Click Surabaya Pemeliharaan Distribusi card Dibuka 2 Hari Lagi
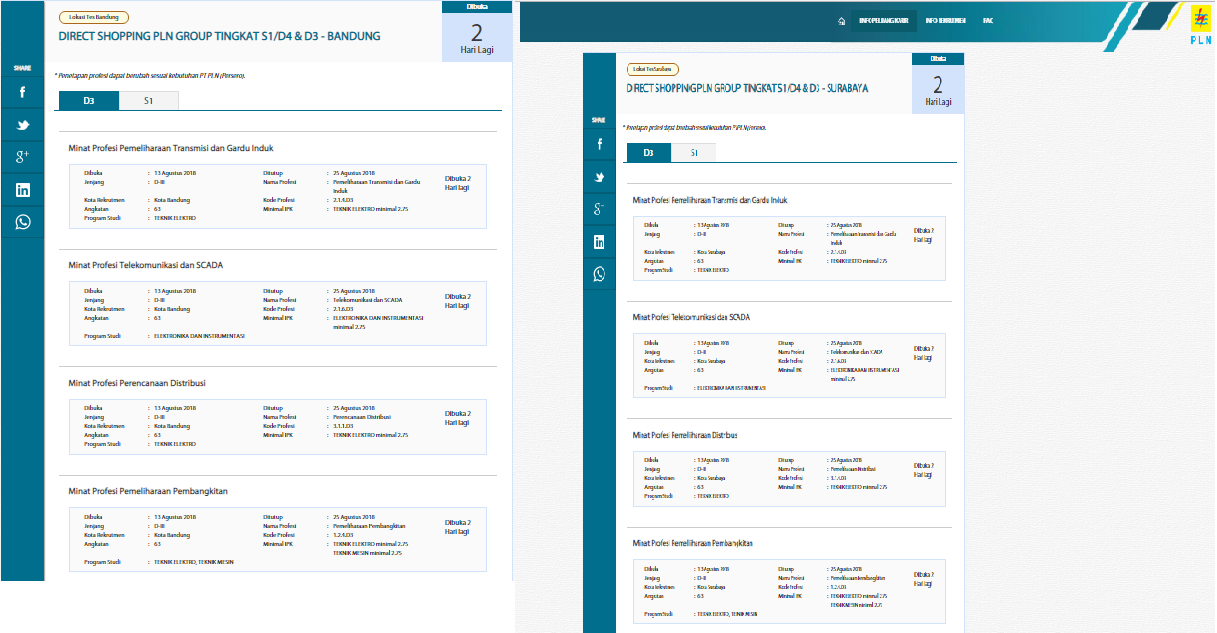The image size is (1217, 633). [x=924, y=470]
